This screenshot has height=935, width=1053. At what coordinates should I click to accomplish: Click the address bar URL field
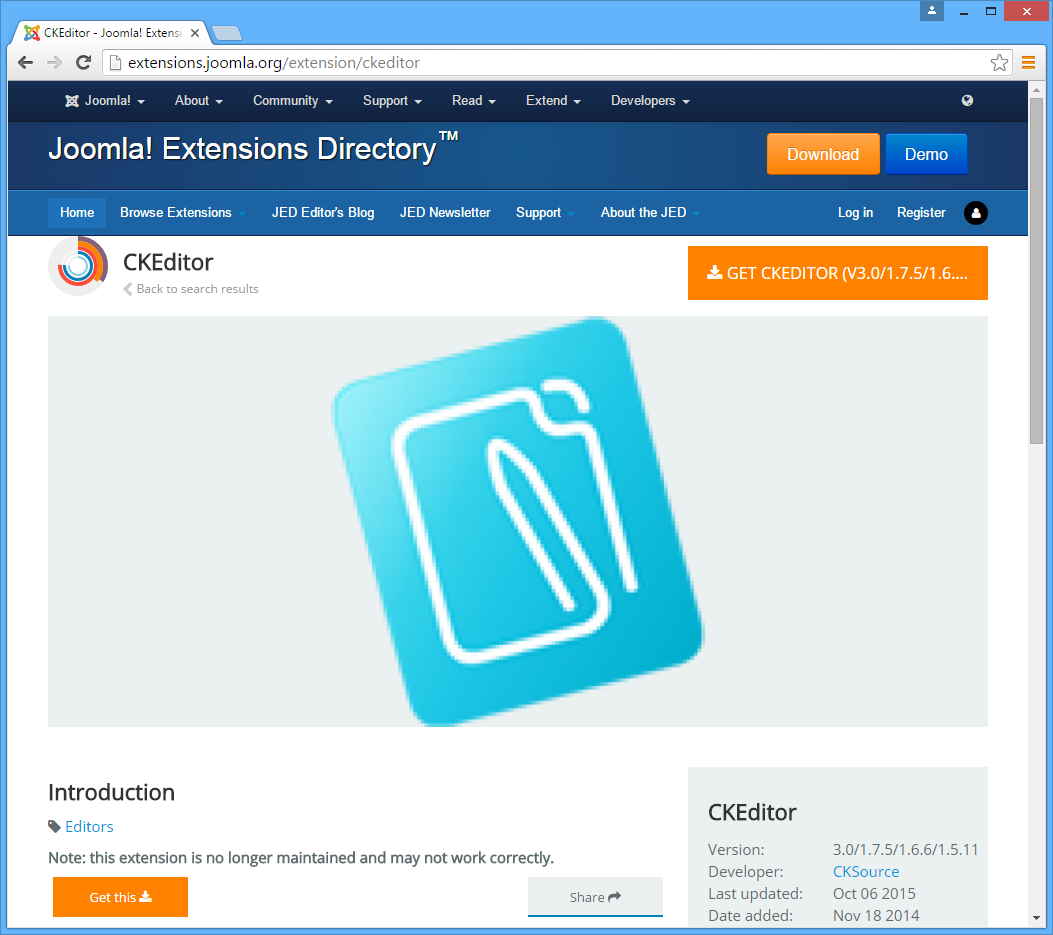pyautogui.click(x=550, y=63)
